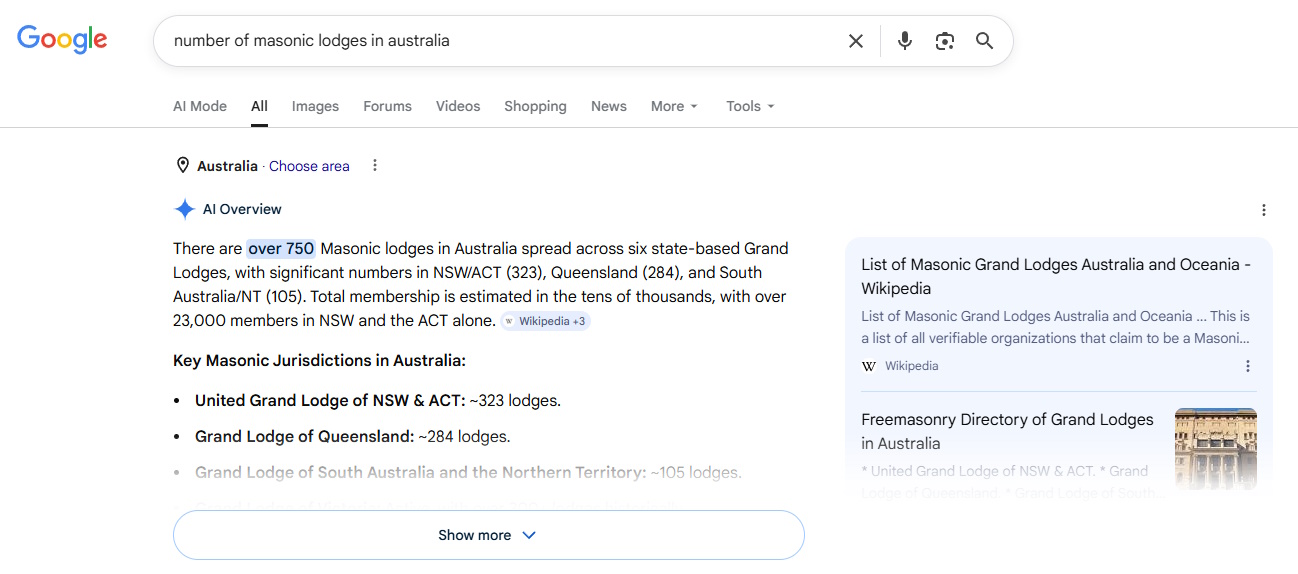Screen dimensions: 1298x574
Task: Open the Tools dropdown
Action: [750, 106]
